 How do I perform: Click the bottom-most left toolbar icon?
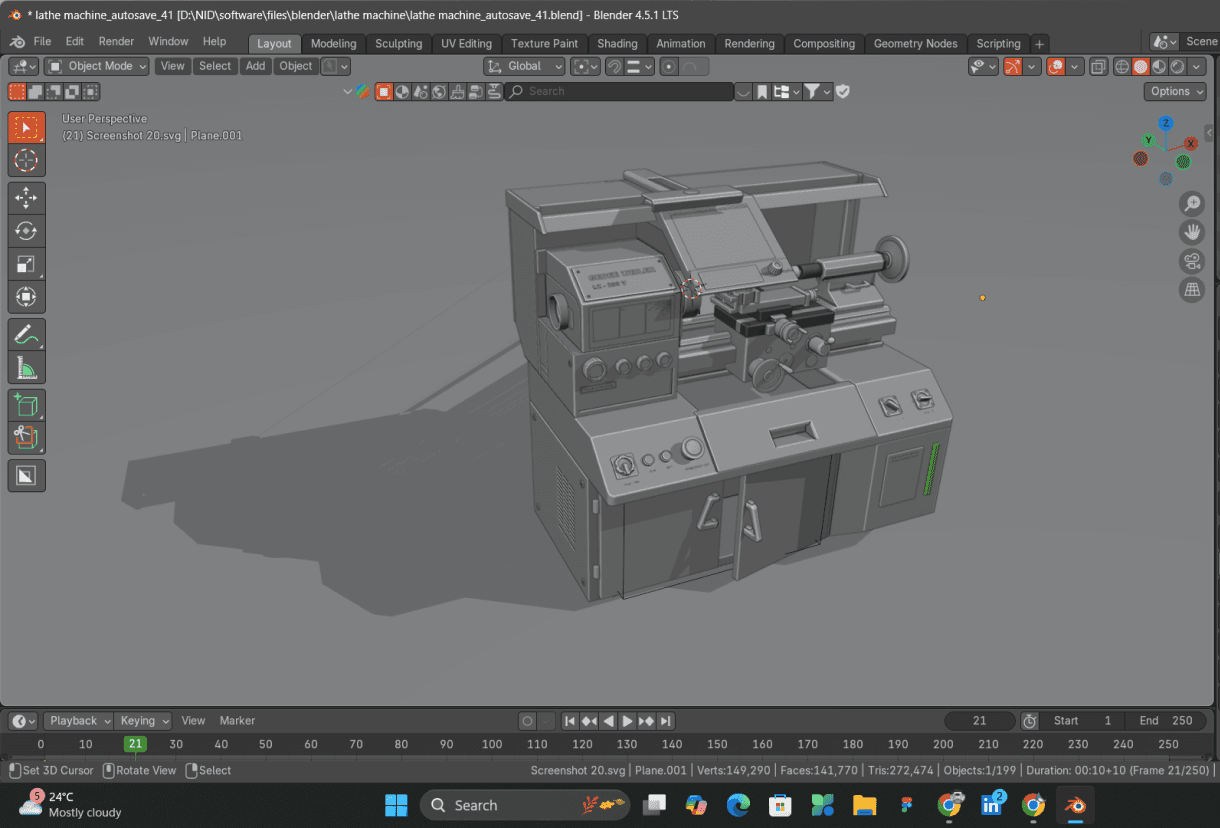pyautogui.click(x=27, y=476)
